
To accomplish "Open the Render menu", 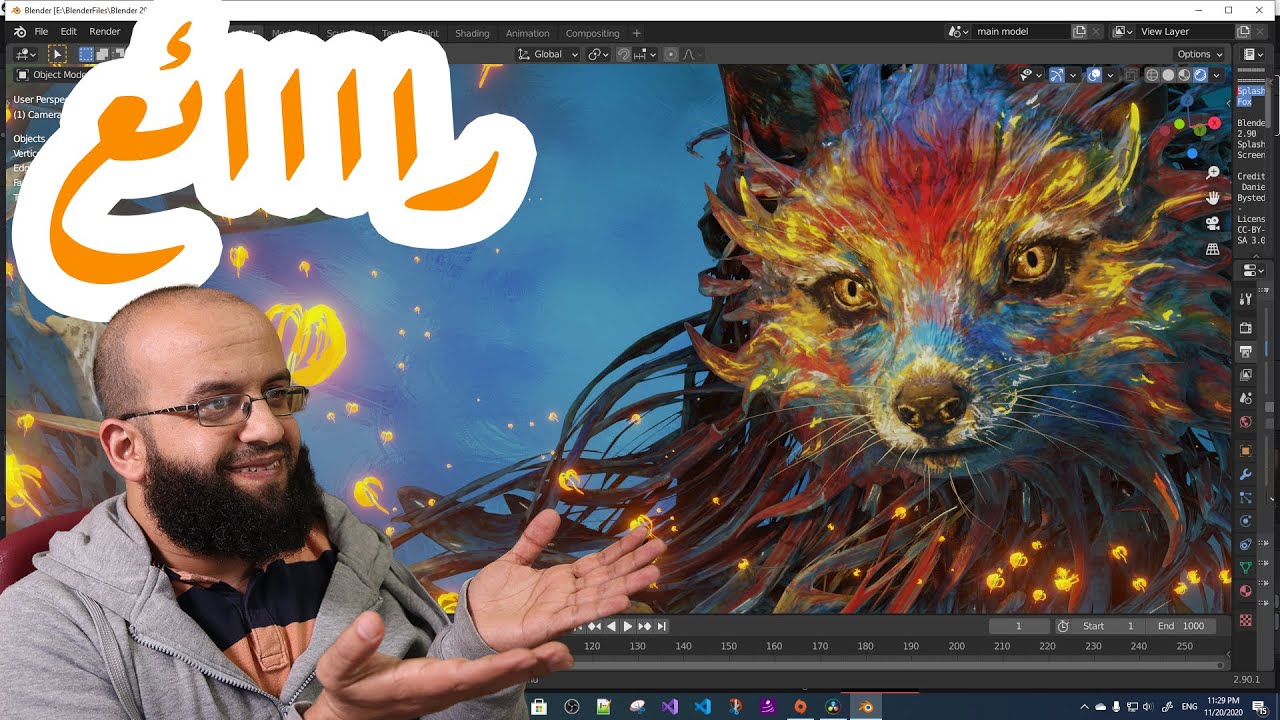I will [105, 32].
